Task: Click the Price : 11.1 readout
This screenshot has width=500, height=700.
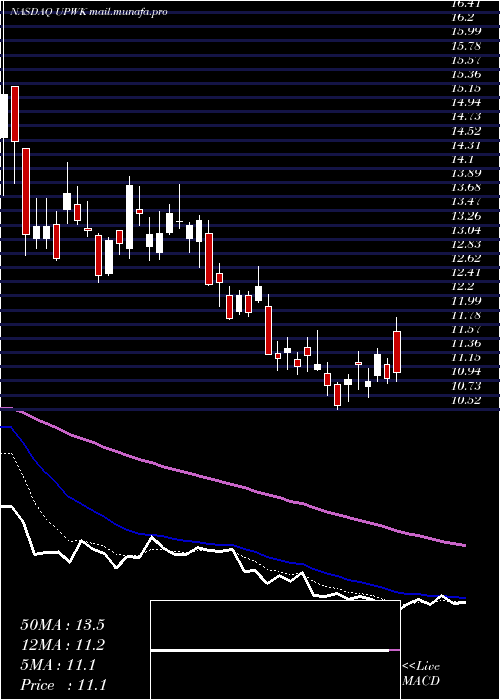Action: [x=64, y=685]
